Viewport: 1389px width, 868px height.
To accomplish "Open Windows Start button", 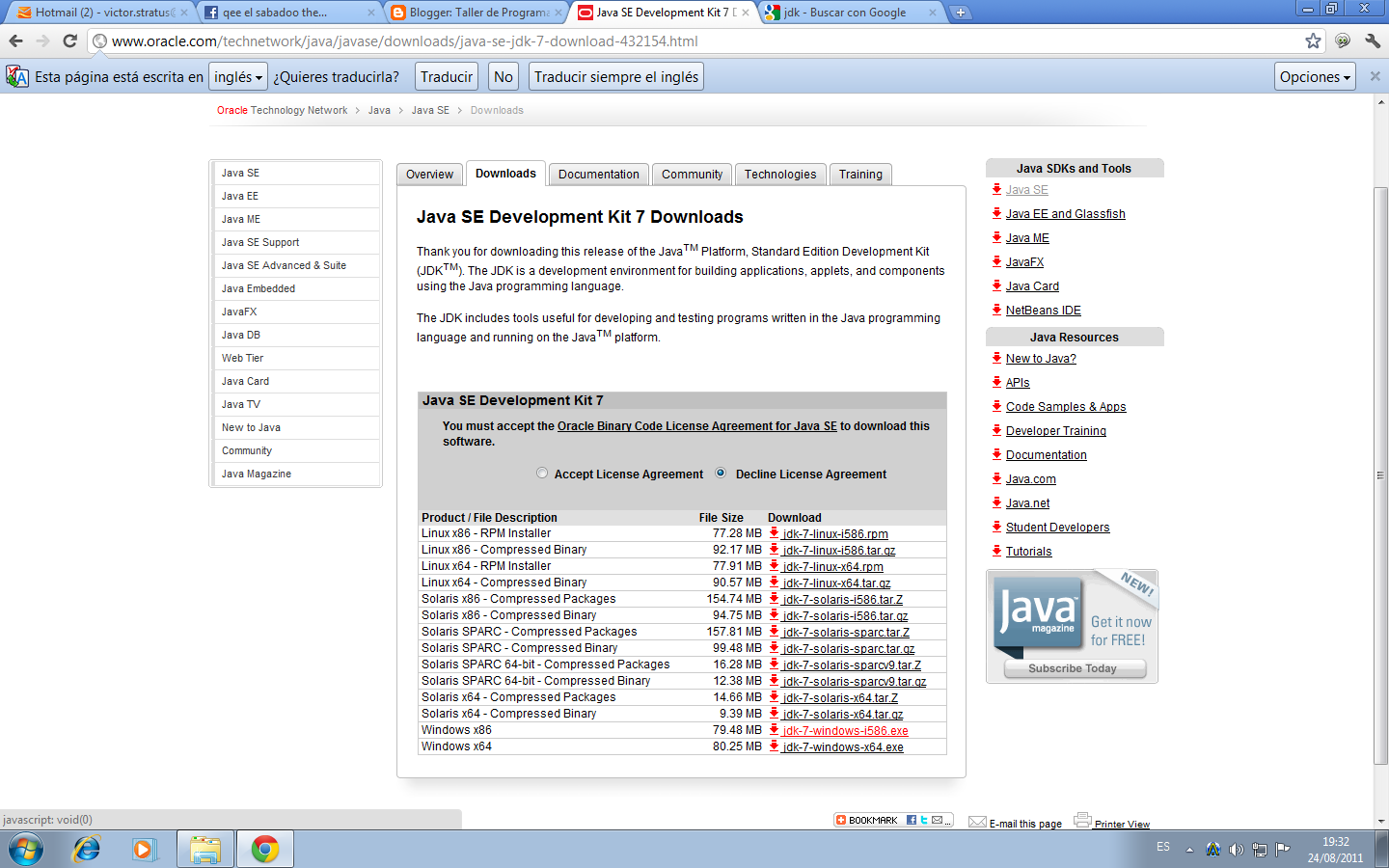I will [x=26, y=850].
